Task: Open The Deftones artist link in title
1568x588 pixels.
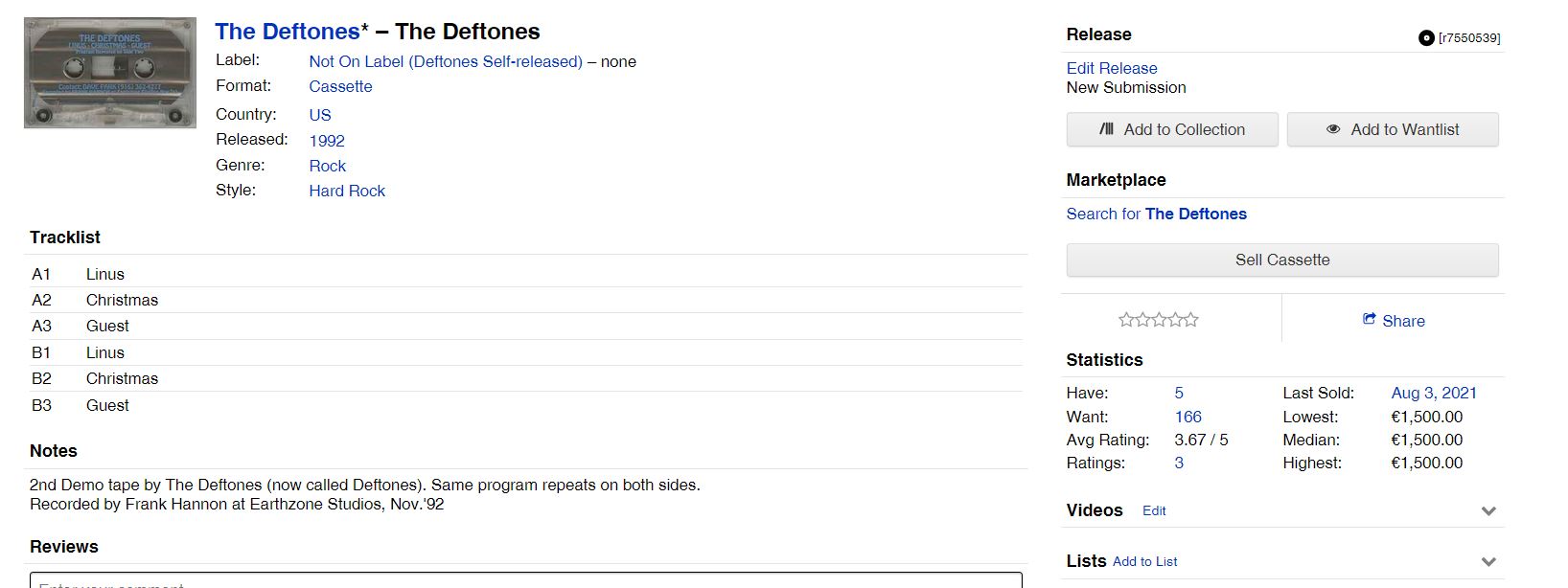Action: 288,32
